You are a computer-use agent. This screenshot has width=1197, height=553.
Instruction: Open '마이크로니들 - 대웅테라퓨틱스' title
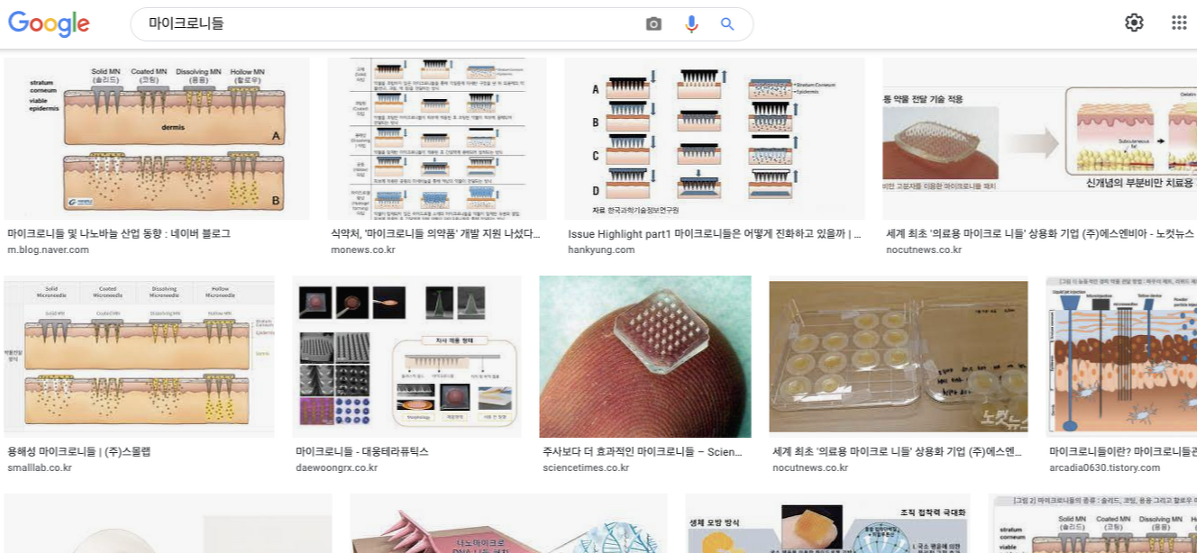click(362, 451)
